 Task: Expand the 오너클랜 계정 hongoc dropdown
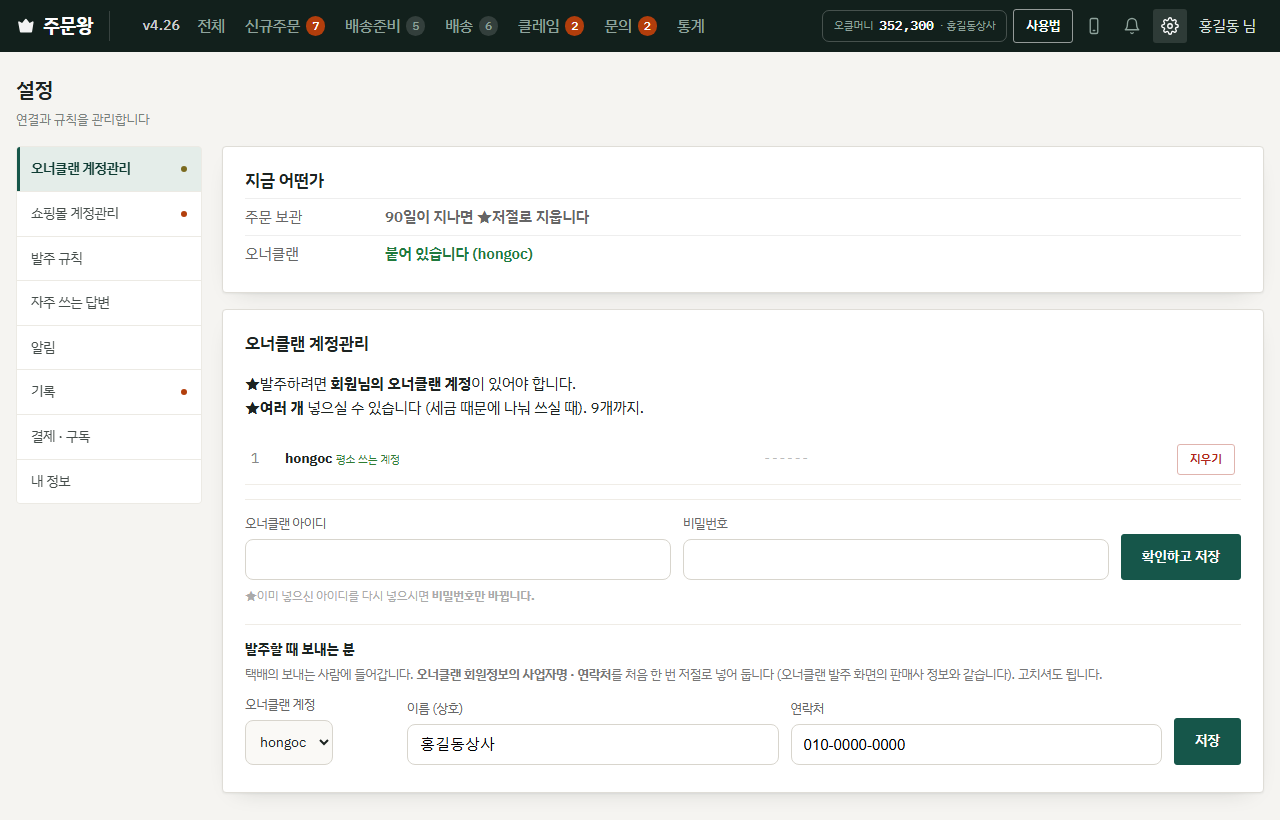[289, 743]
